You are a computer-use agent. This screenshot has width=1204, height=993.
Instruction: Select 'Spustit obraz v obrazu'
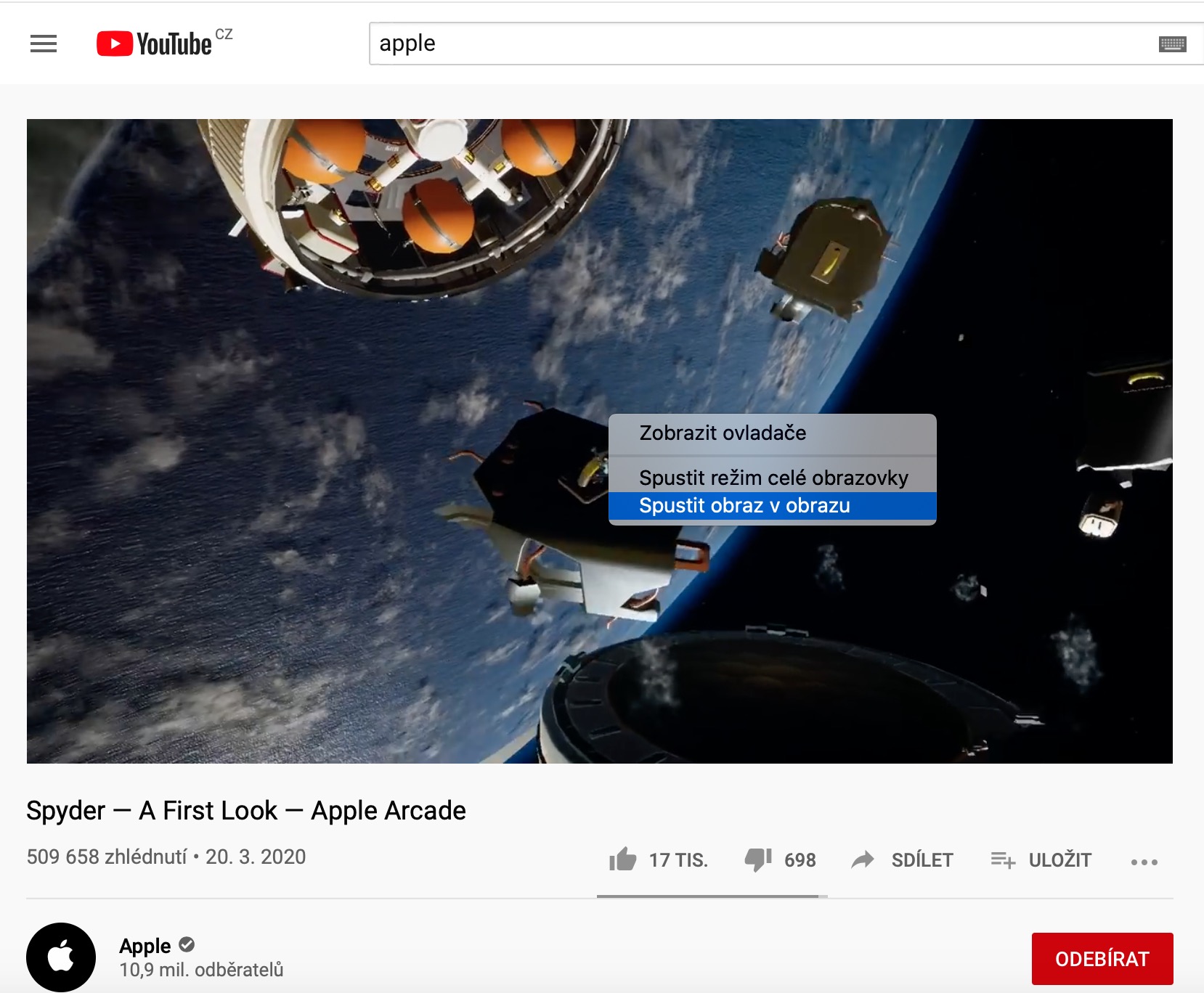[x=773, y=506]
